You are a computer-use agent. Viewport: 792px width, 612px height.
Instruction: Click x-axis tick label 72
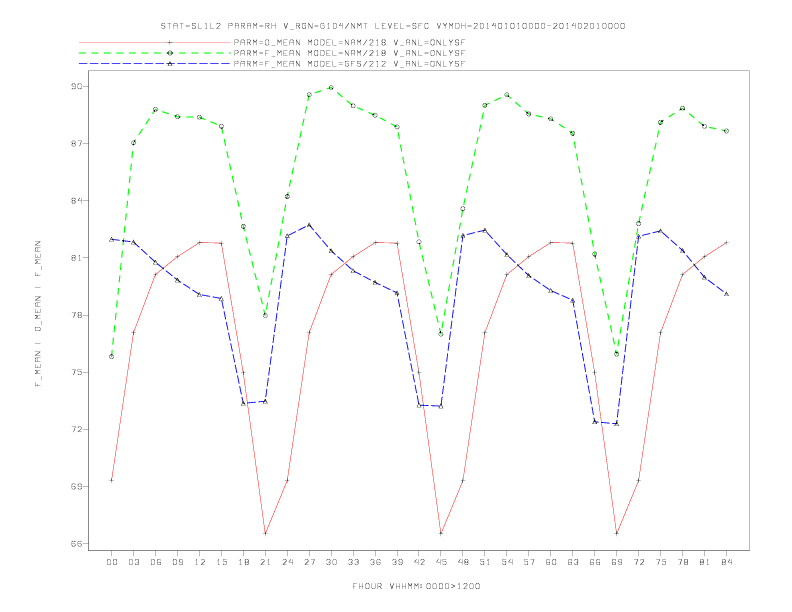[x=638, y=562]
